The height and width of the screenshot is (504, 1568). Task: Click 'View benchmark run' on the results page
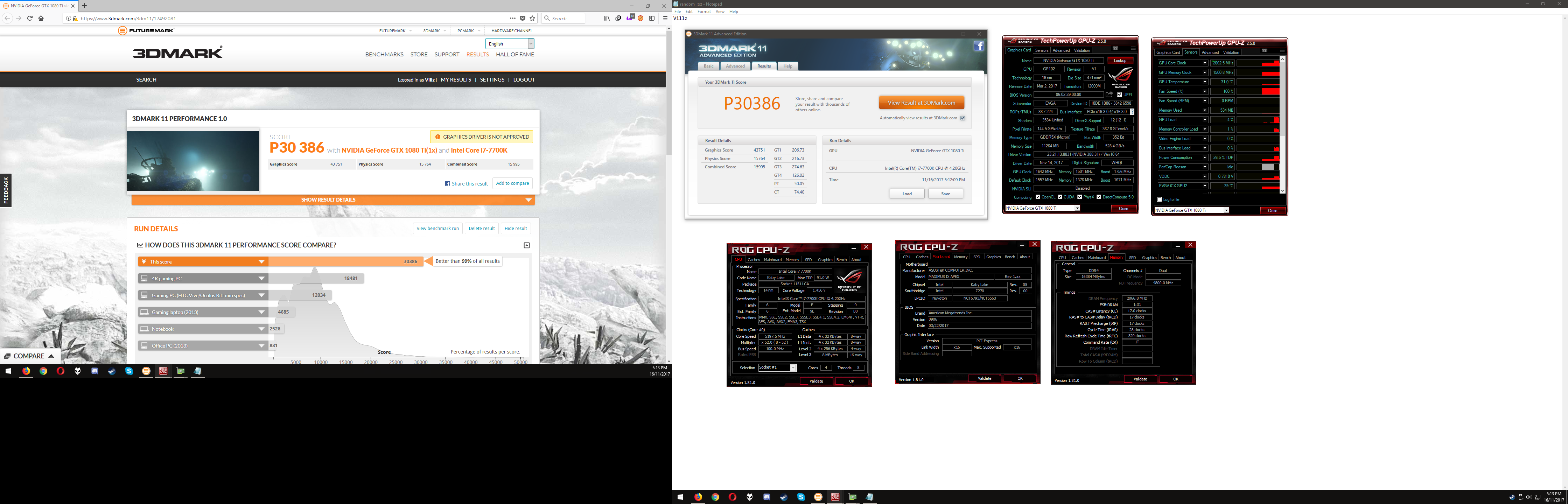(437, 228)
